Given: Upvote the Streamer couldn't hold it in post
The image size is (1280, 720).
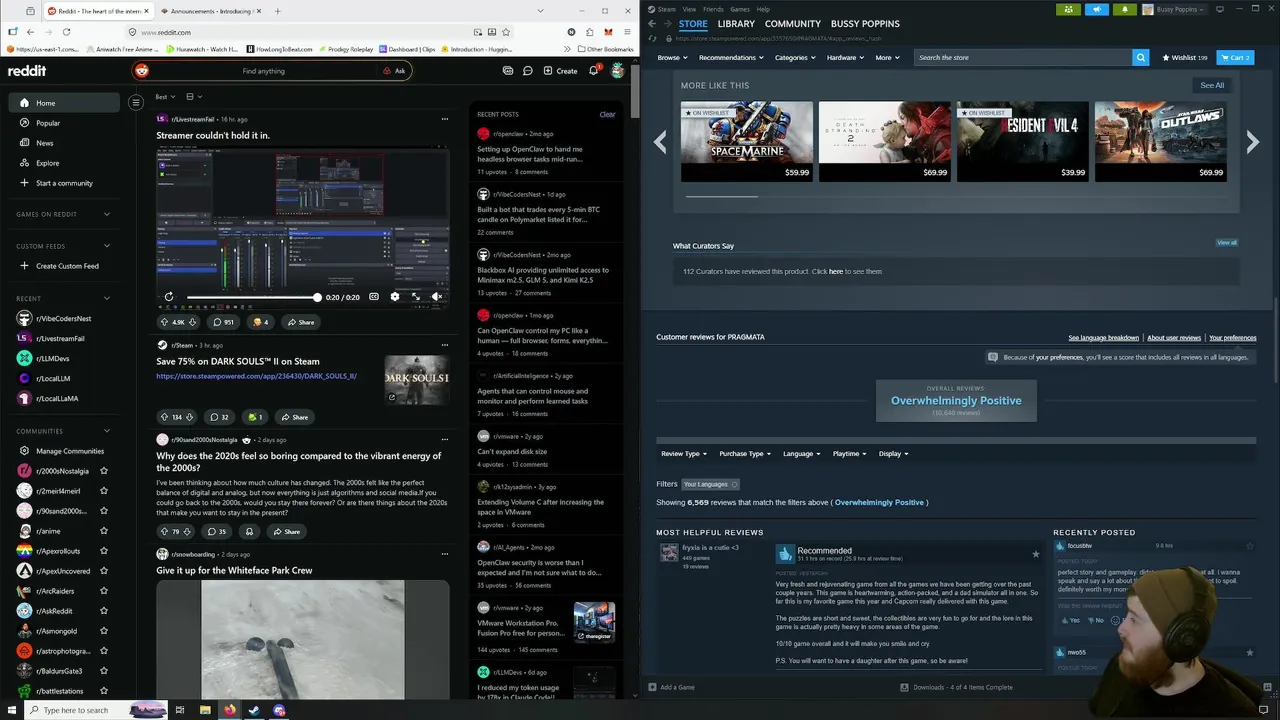Looking at the screenshot, I should (x=165, y=322).
